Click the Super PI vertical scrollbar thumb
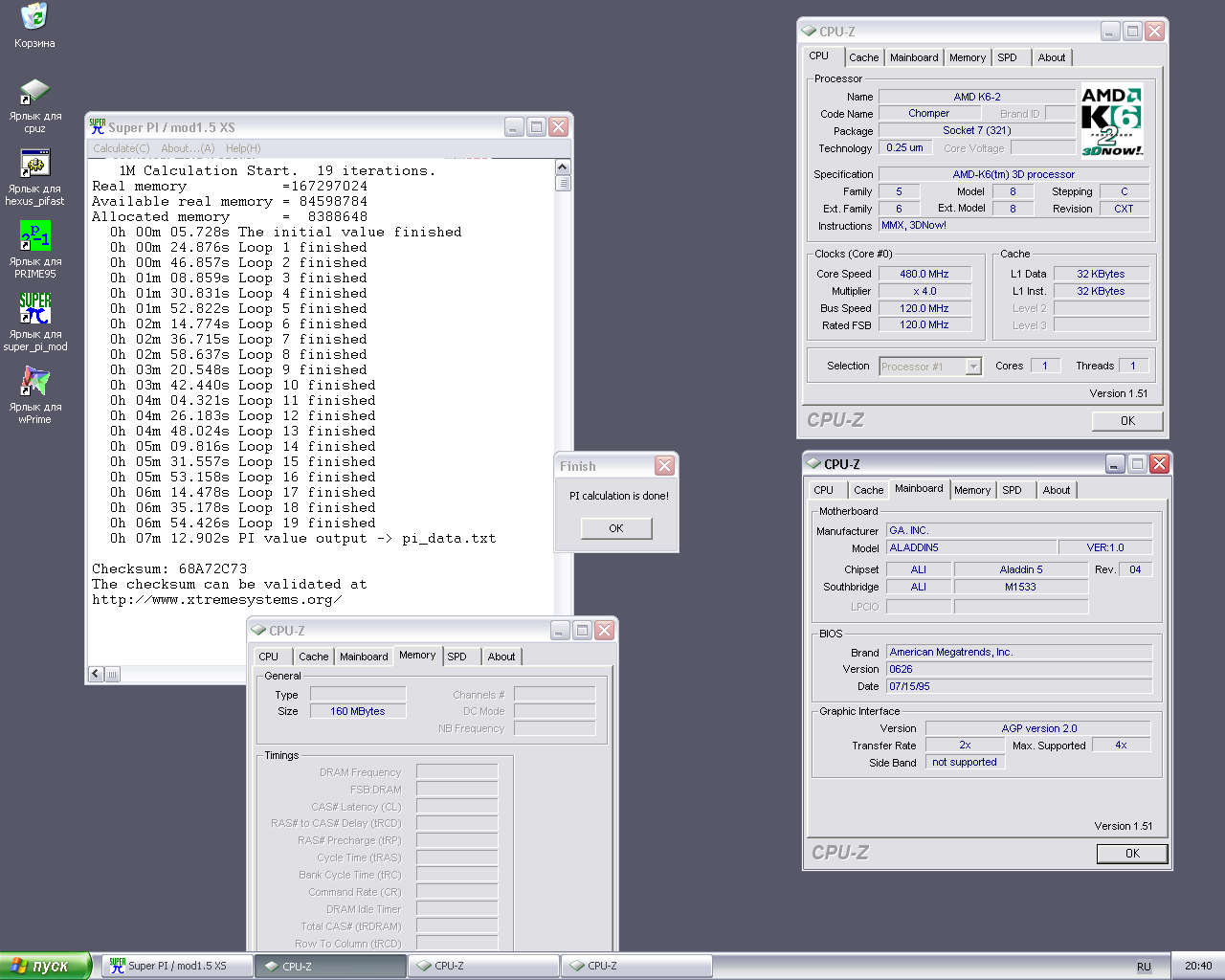Image resolution: width=1225 pixels, height=980 pixels. tap(563, 183)
